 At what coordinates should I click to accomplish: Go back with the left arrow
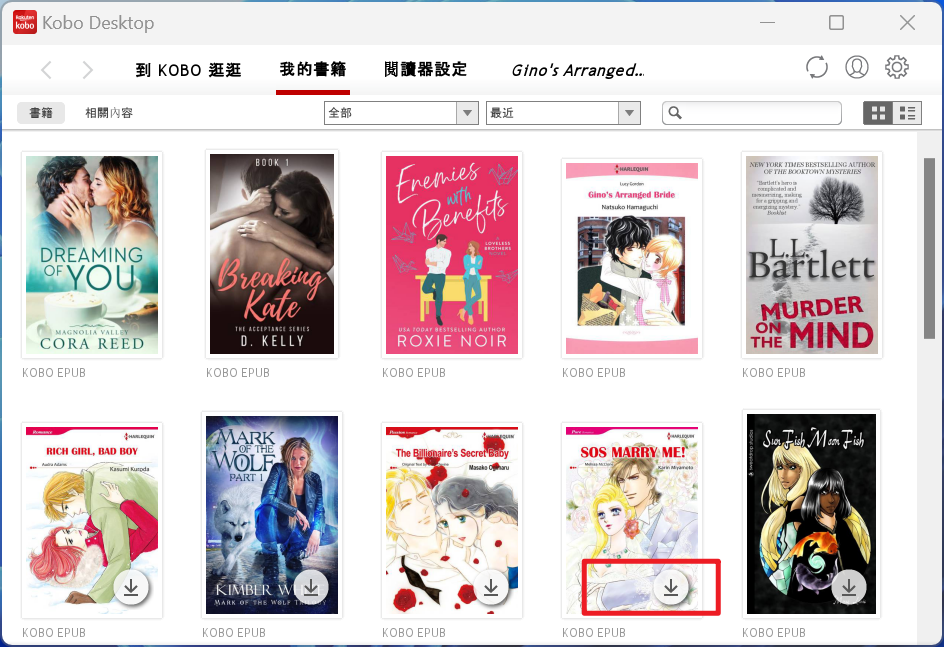coord(46,70)
